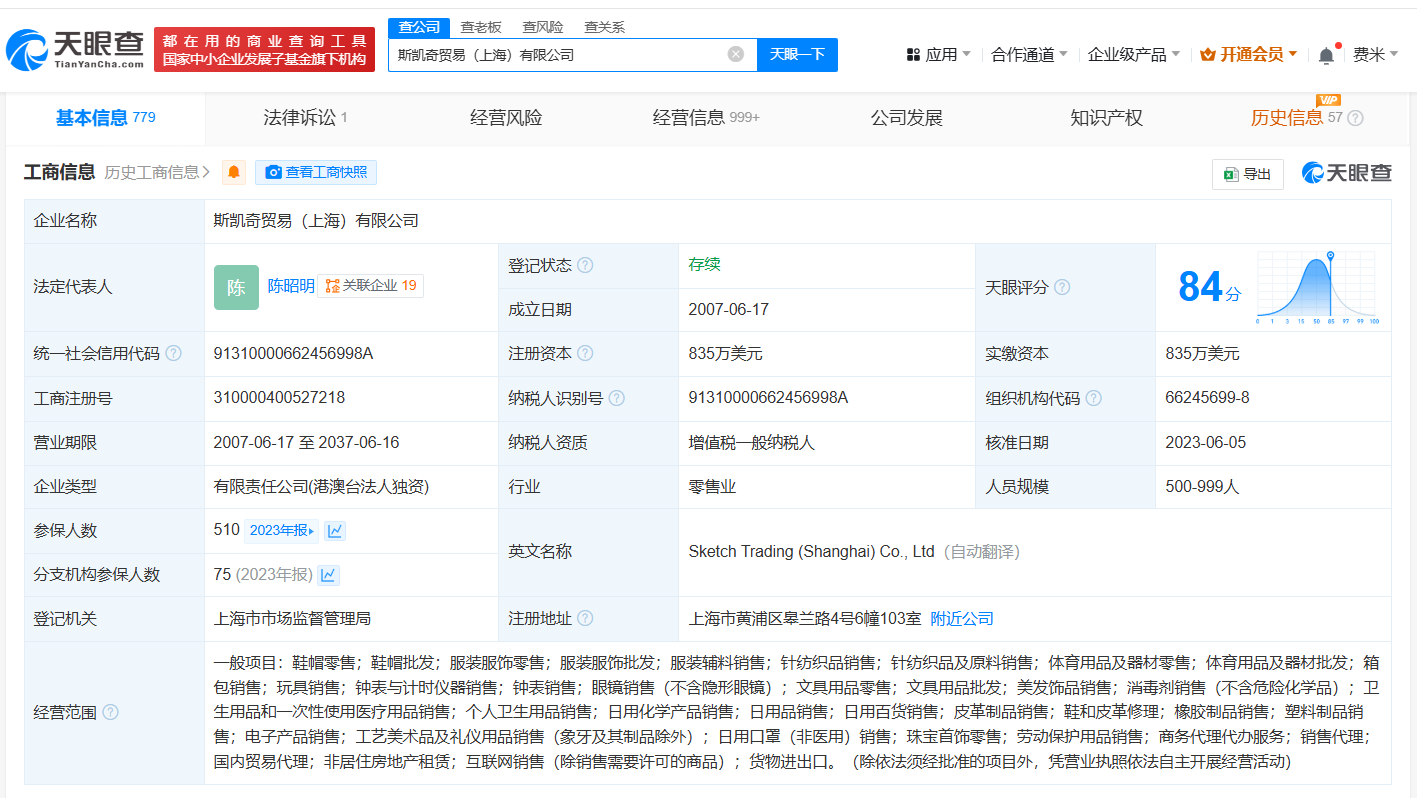Click the help icon next to 纳税人识别号

coord(617,398)
